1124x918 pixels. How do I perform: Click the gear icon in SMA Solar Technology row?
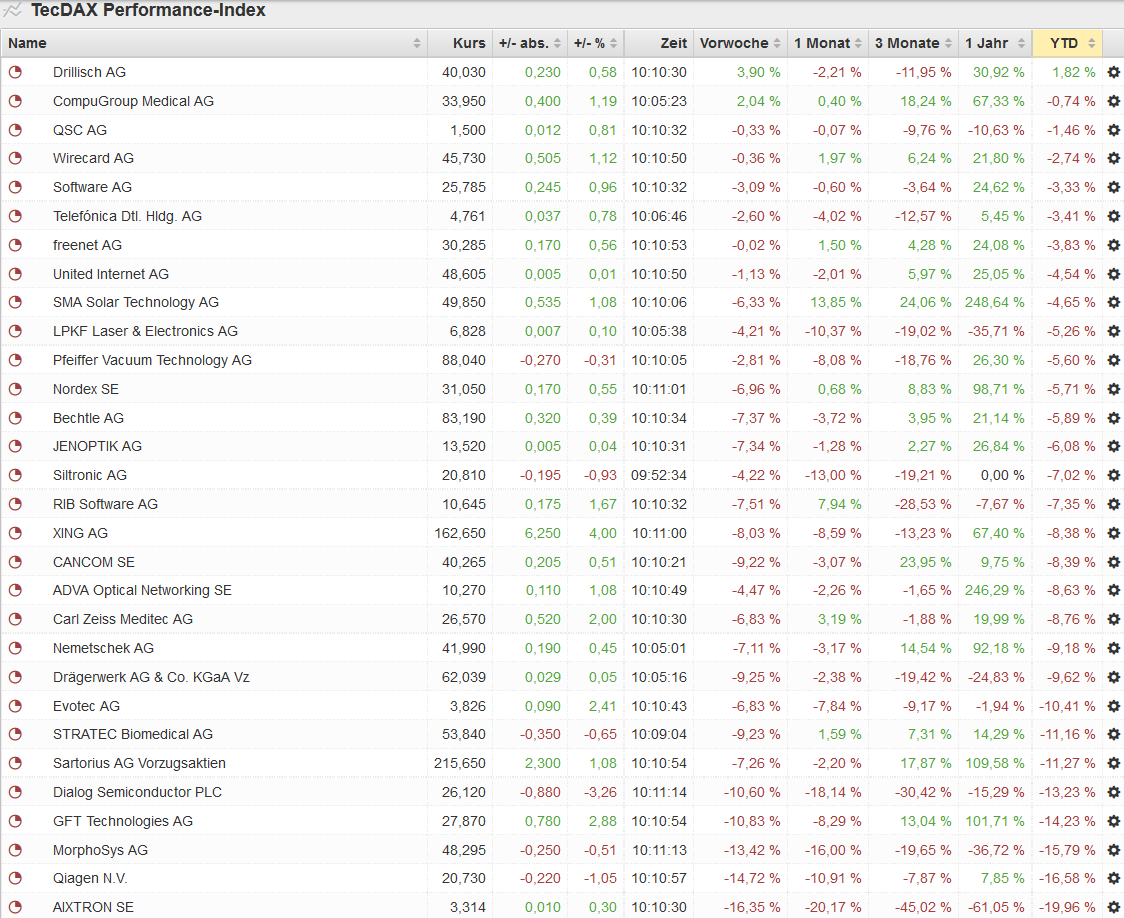pos(1113,302)
